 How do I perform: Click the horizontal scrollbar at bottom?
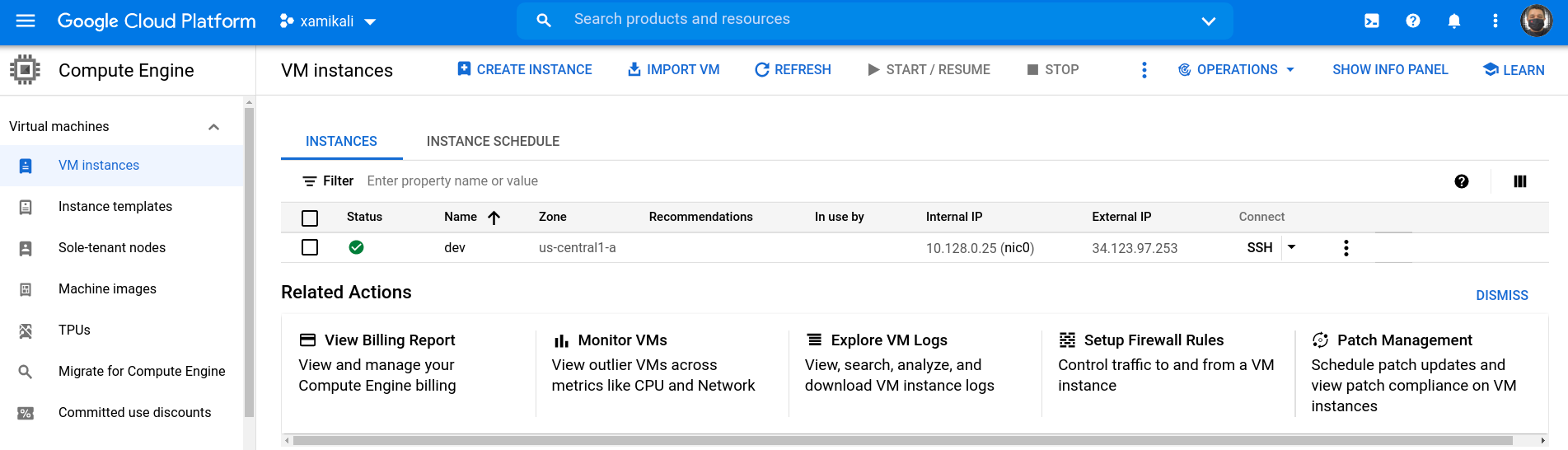tap(902, 440)
